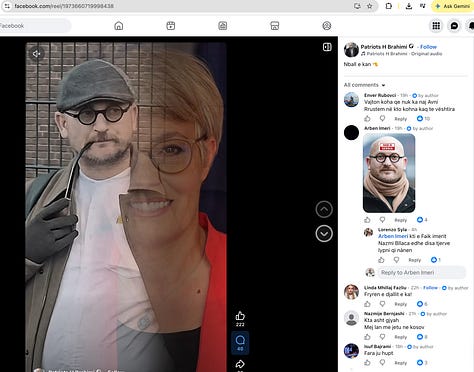474x372 pixels.
Task: Click the Facebook search field
Action: tap(35, 26)
